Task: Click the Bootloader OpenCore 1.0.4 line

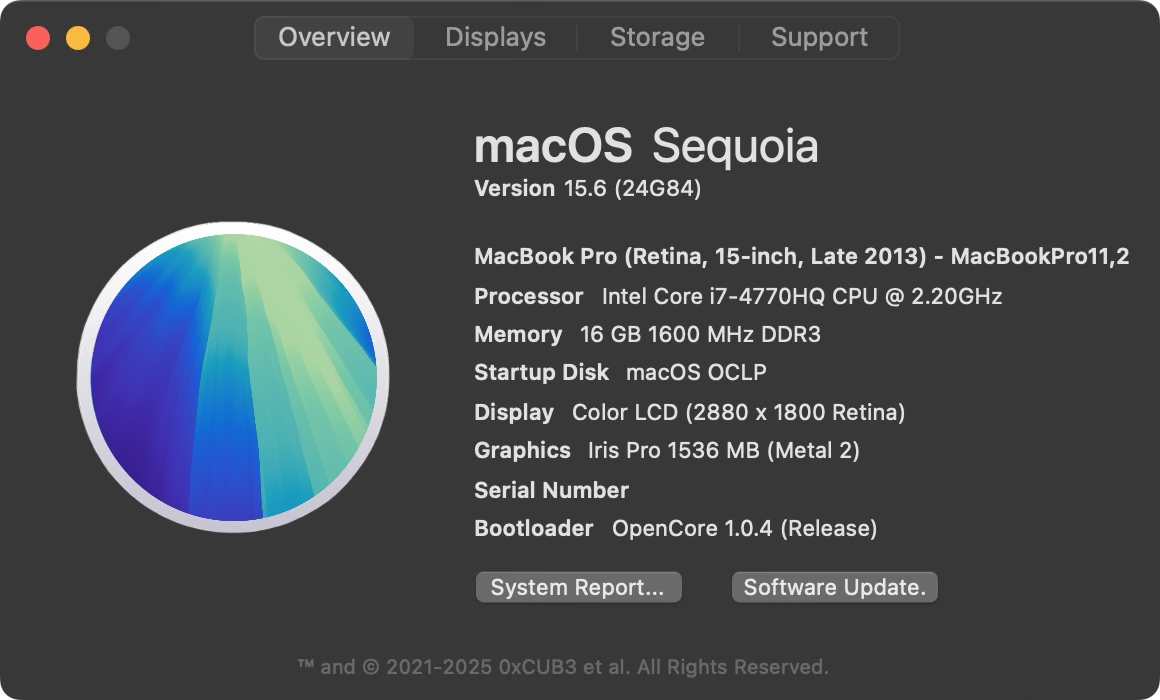Action: (x=675, y=528)
